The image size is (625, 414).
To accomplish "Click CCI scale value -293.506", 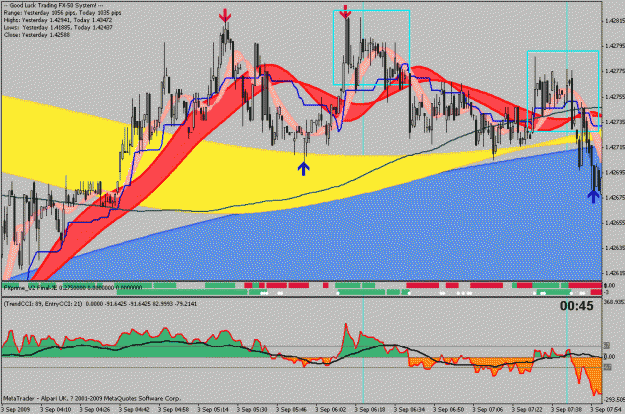I will 614,399.
